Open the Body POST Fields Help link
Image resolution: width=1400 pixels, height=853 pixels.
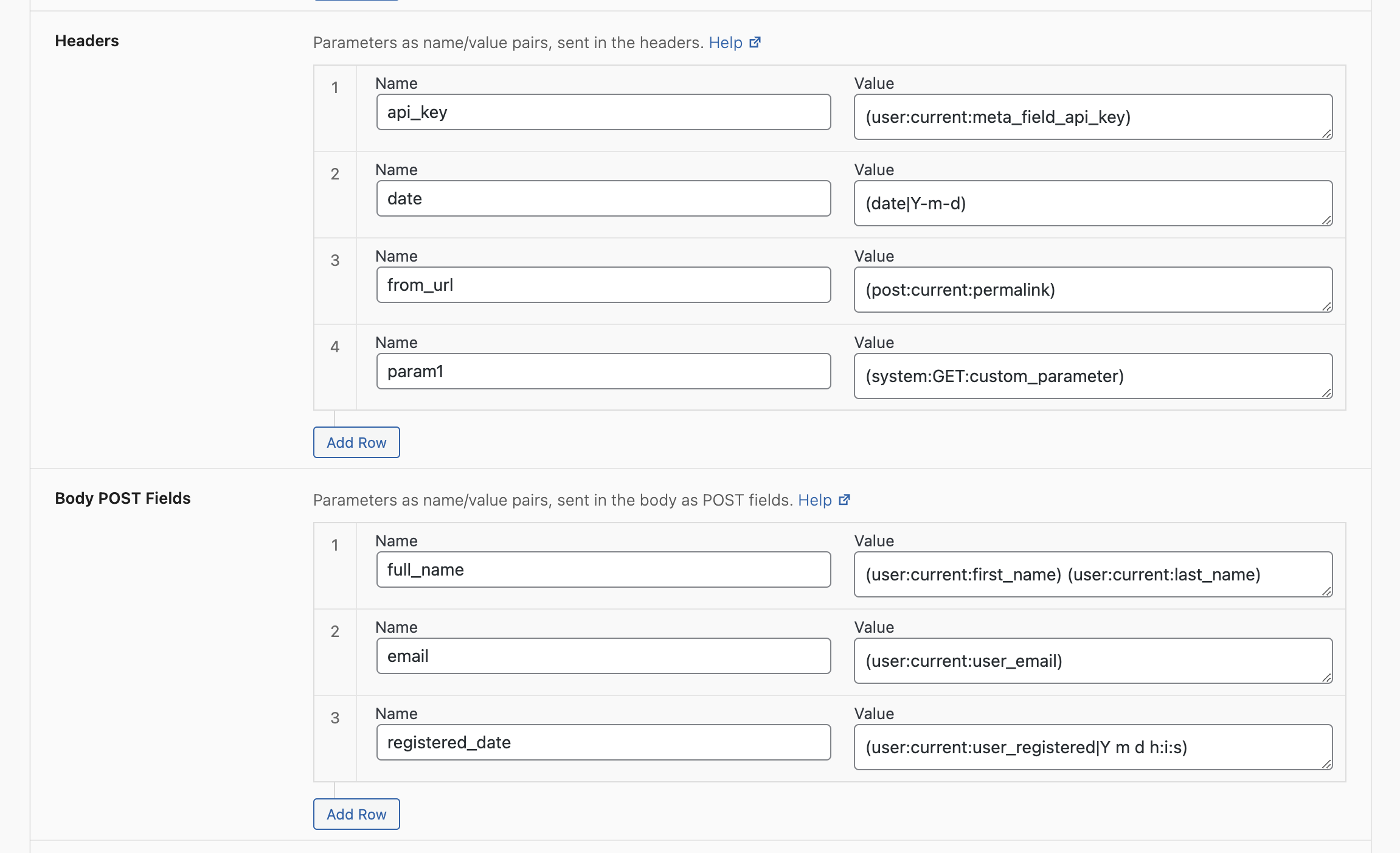click(814, 500)
